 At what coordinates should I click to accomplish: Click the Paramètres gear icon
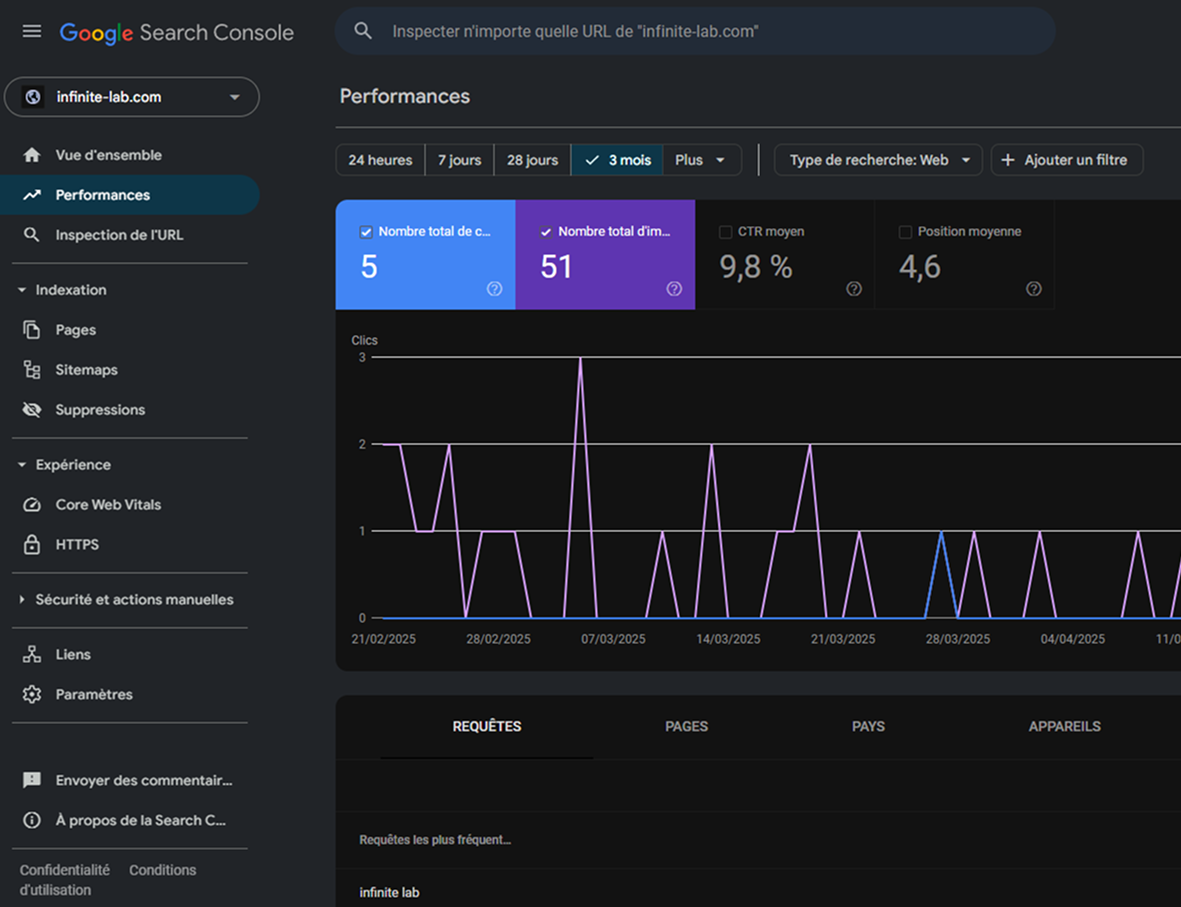click(32, 695)
